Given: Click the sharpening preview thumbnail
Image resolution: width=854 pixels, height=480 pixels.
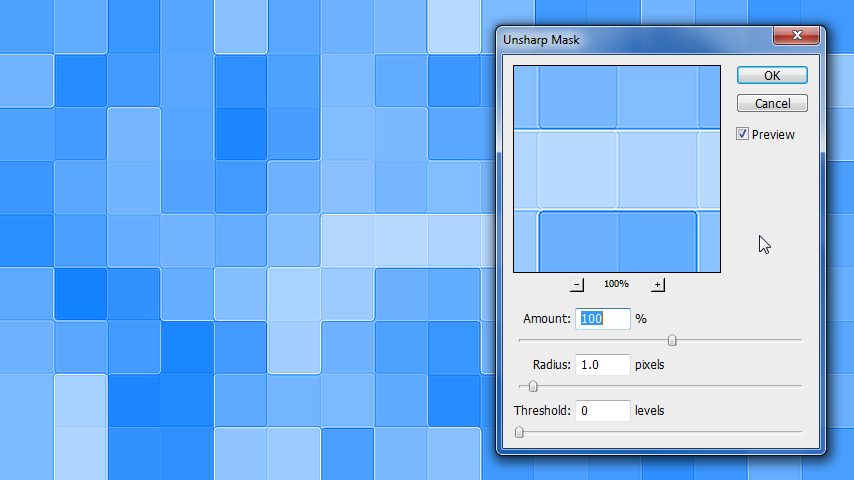Looking at the screenshot, I should point(617,169).
